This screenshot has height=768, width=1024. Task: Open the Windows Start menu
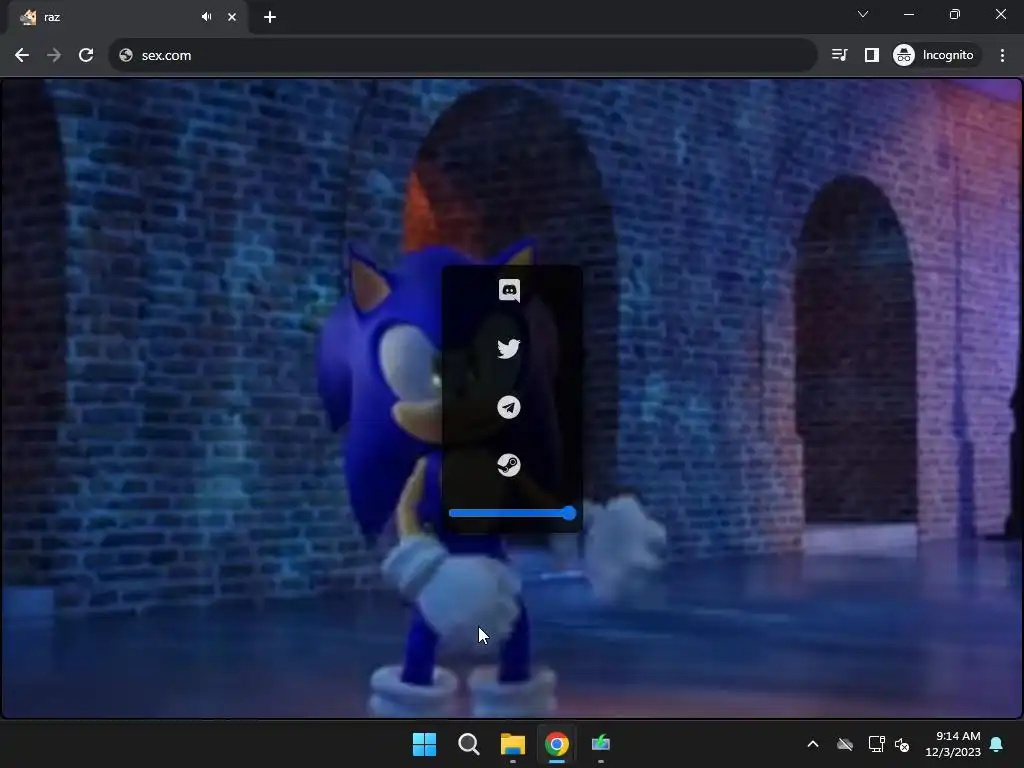[x=424, y=744]
